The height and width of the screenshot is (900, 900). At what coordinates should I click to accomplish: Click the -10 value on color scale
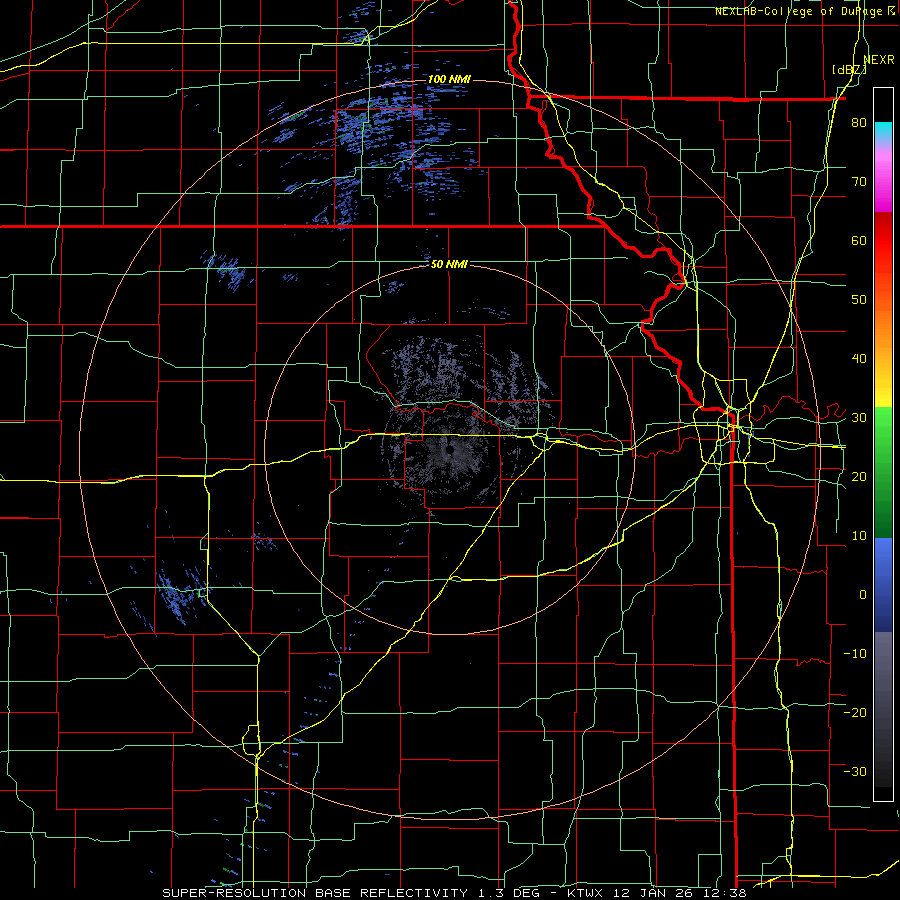point(855,654)
